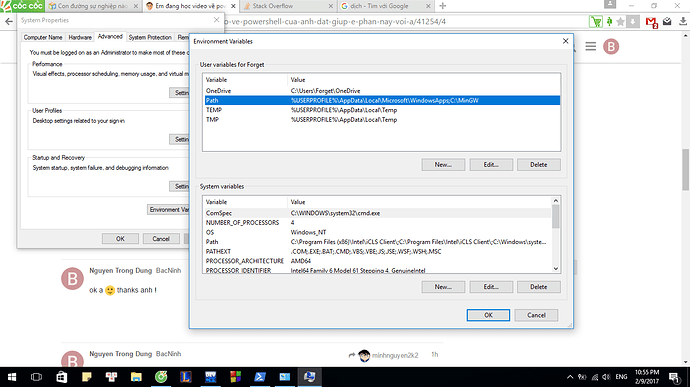Screen dimensions: 690x387
Task: Open the browser profile icon in the title bar
Action: (x=610, y=4)
